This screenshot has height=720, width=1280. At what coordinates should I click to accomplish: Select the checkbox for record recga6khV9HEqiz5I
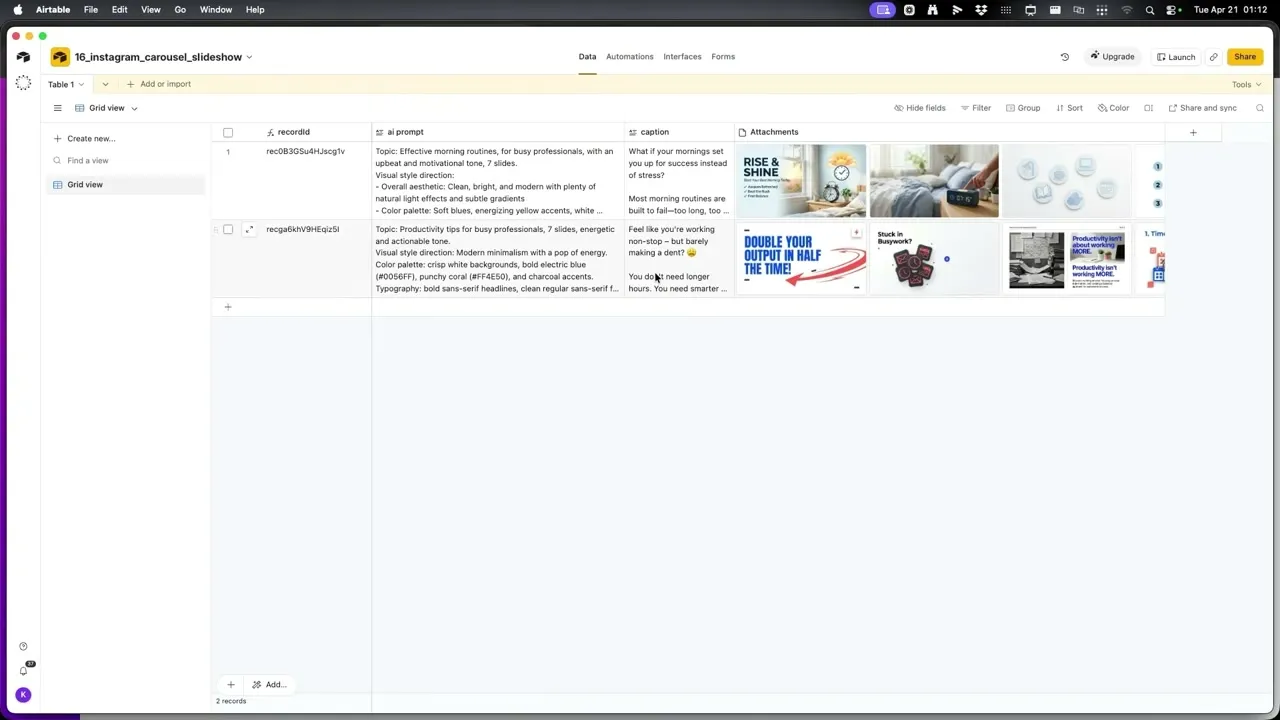228,229
